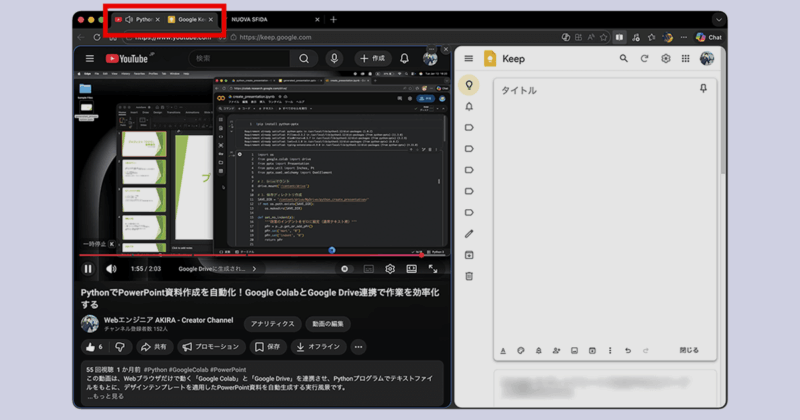This screenshot has width=800, height=420.
Task: Start YouTube voice search with microphone
Action: point(334,59)
